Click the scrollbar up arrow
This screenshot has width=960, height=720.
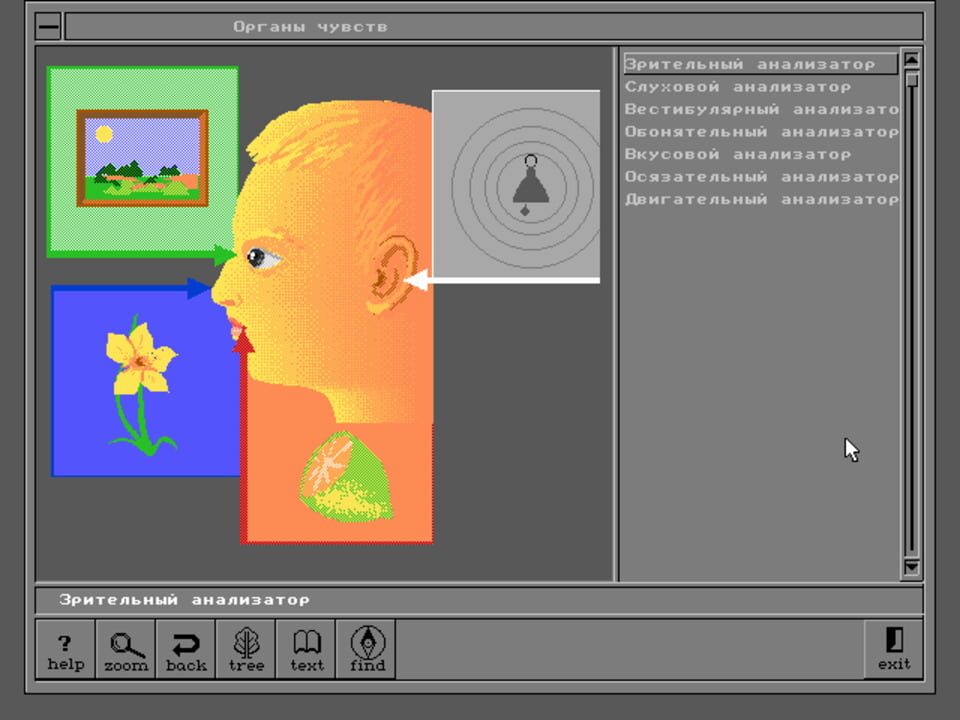point(910,61)
